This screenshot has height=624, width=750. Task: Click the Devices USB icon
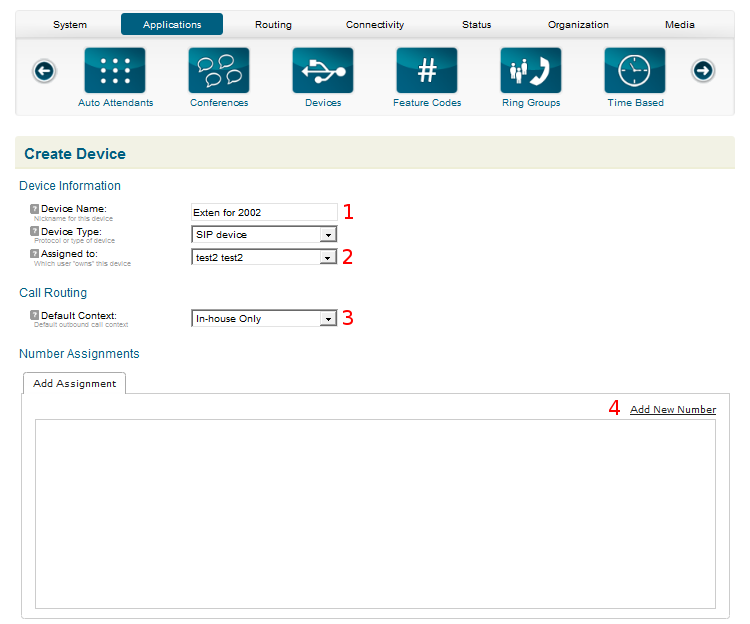pyautogui.click(x=323, y=71)
